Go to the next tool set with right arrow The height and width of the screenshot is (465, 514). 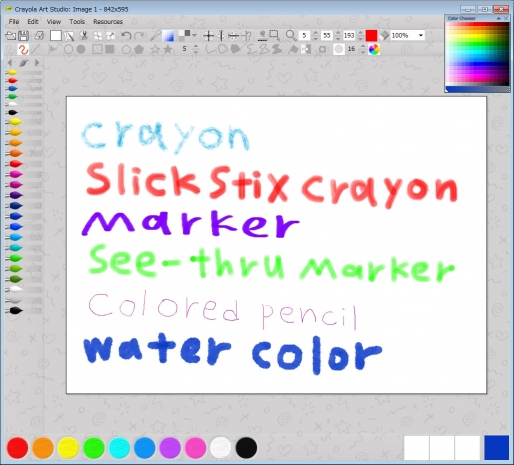tap(37, 63)
